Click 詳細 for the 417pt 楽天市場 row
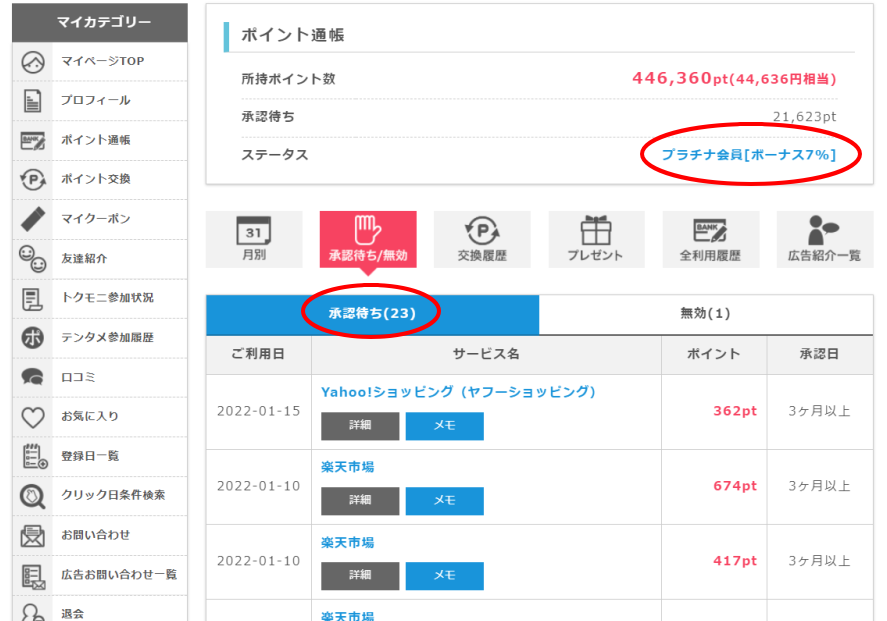887x621 pixels. click(x=360, y=576)
